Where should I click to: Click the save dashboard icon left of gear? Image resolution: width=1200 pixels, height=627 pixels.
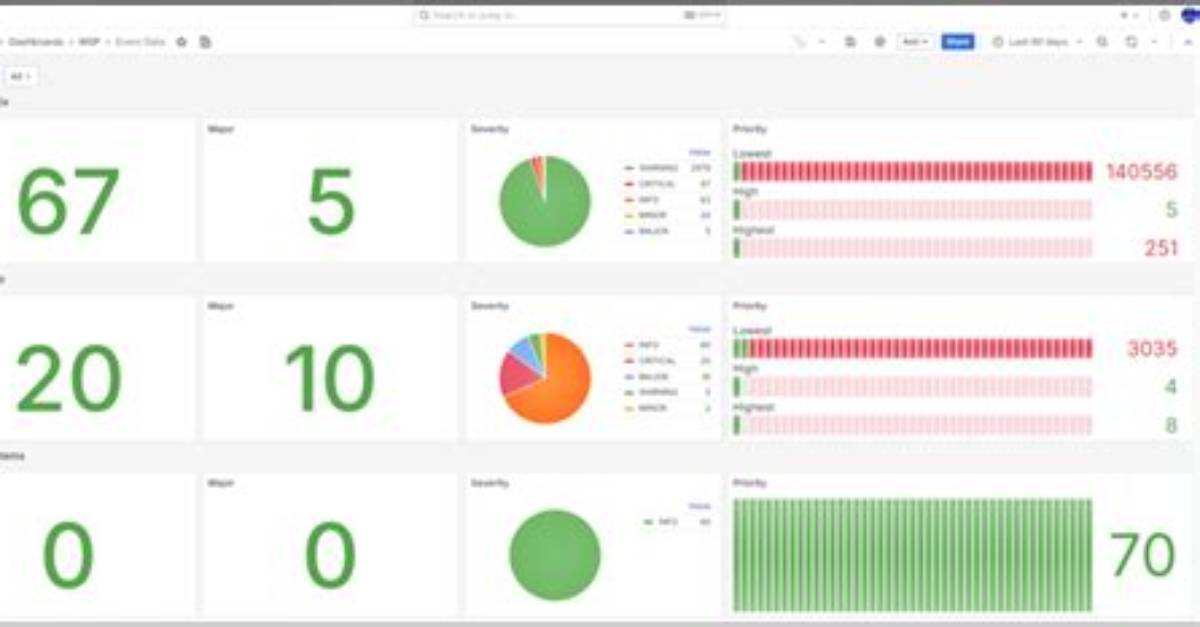pos(850,42)
